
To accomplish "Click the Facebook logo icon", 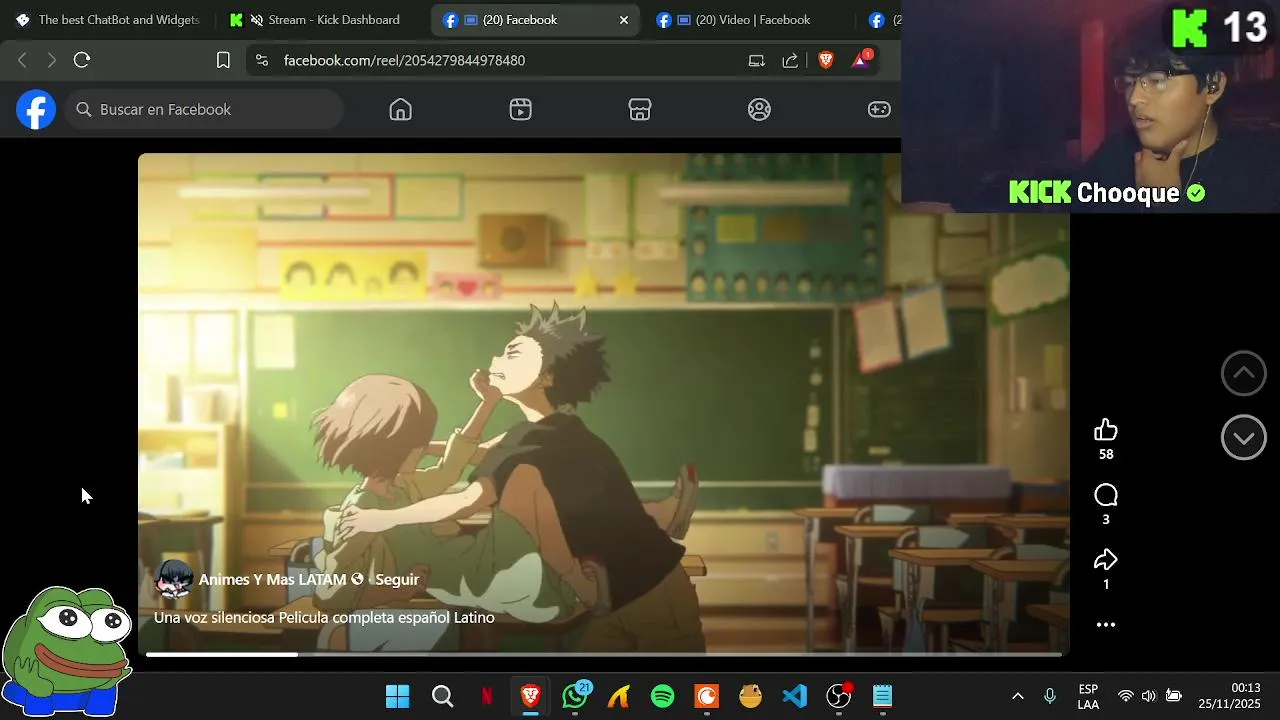I will pos(35,109).
